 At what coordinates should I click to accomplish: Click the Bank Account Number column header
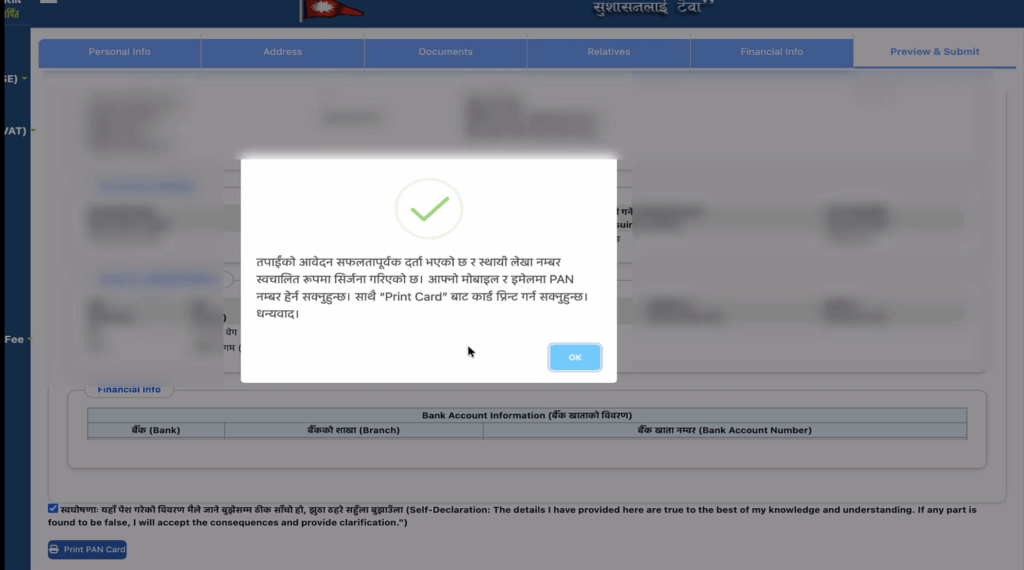(x=724, y=430)
